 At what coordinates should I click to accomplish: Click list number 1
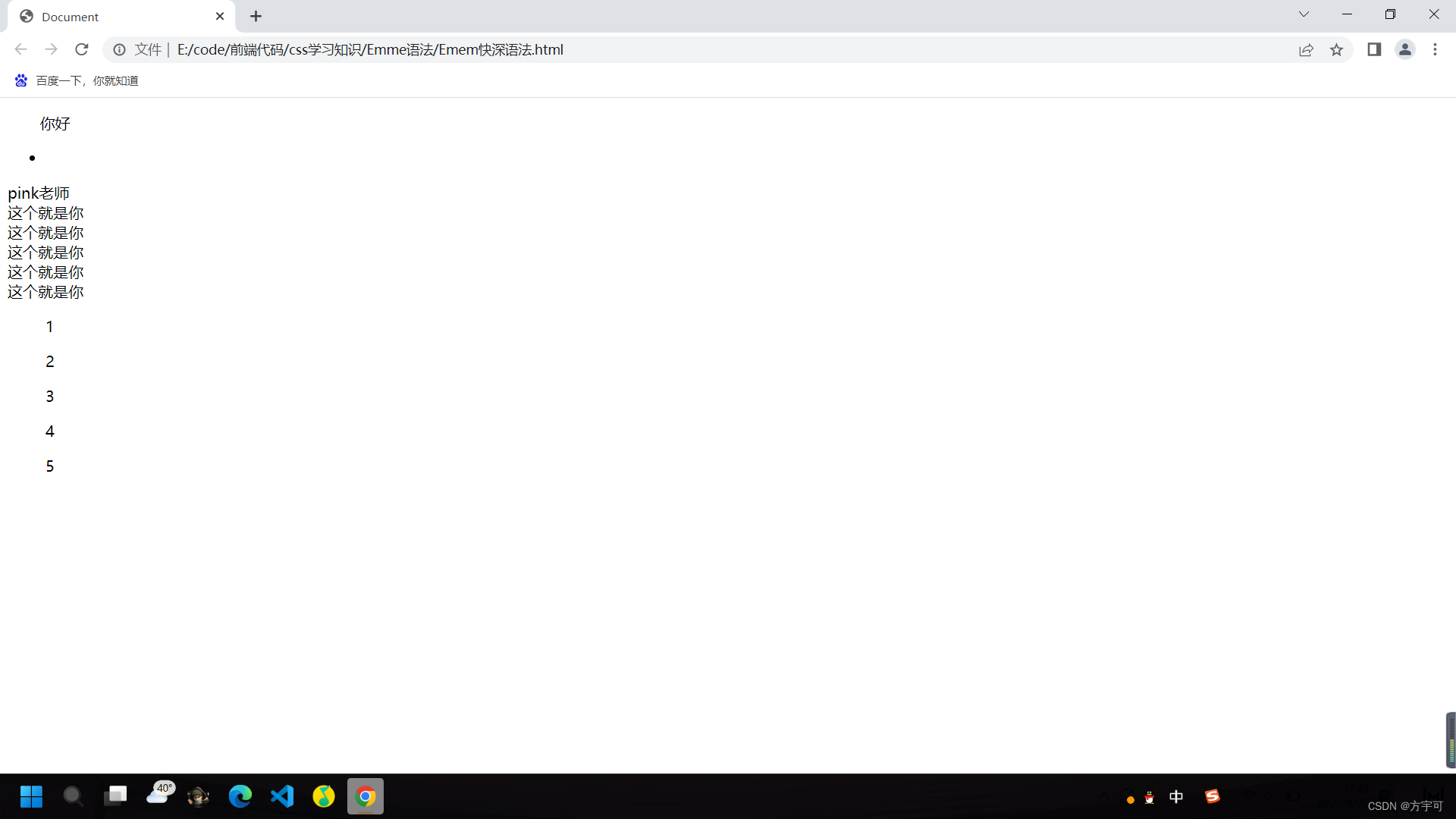[x=49, y=327]
